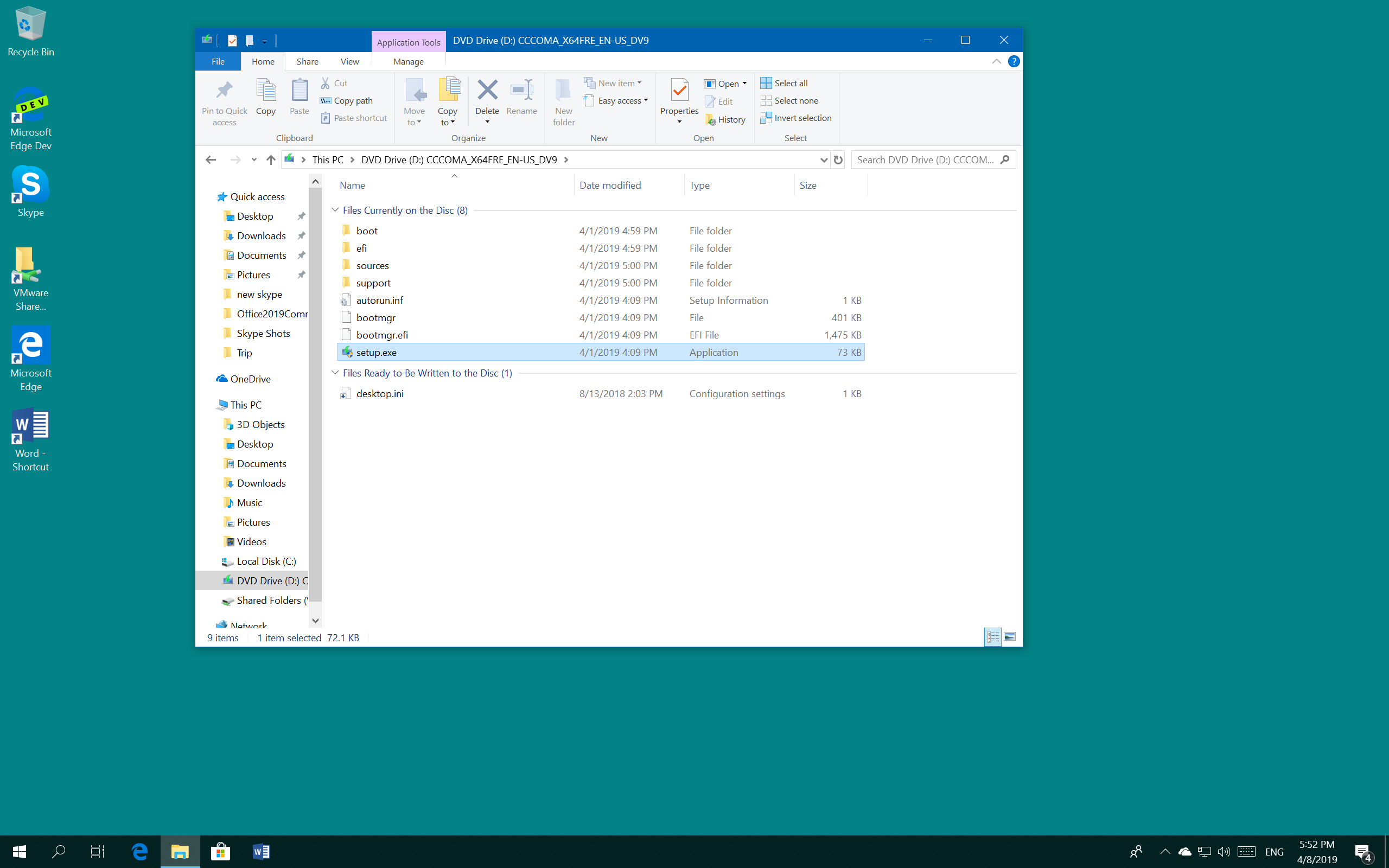Open the New item dropdown

[x=613, y=83]
